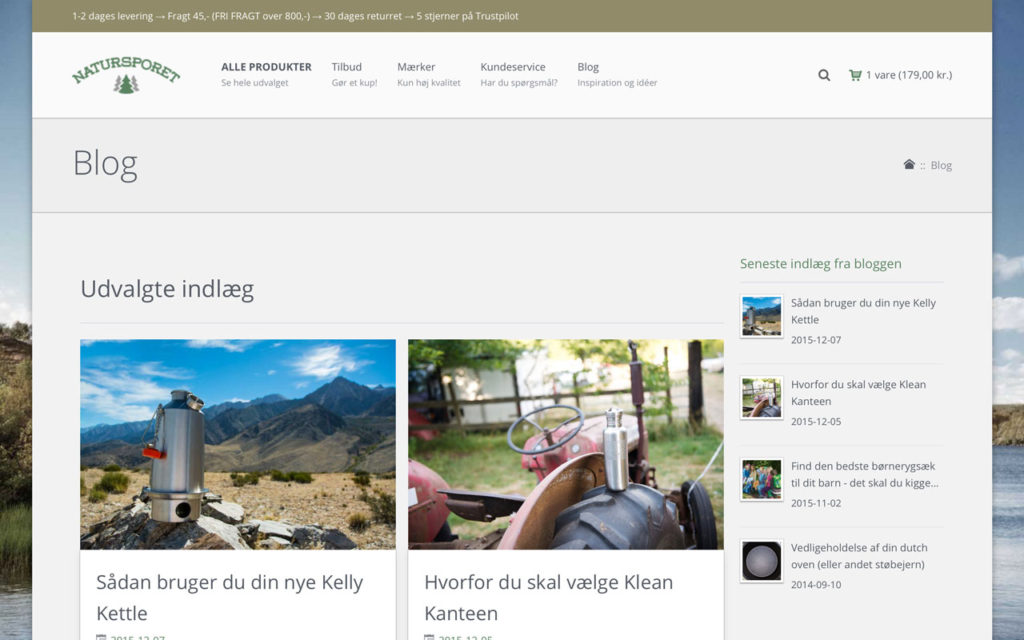The width and height of the screenshot is (1024, 640).
Task: Click the sidebar date 2015-12-05
Action: pyautogui.click(x=816, y=421)
